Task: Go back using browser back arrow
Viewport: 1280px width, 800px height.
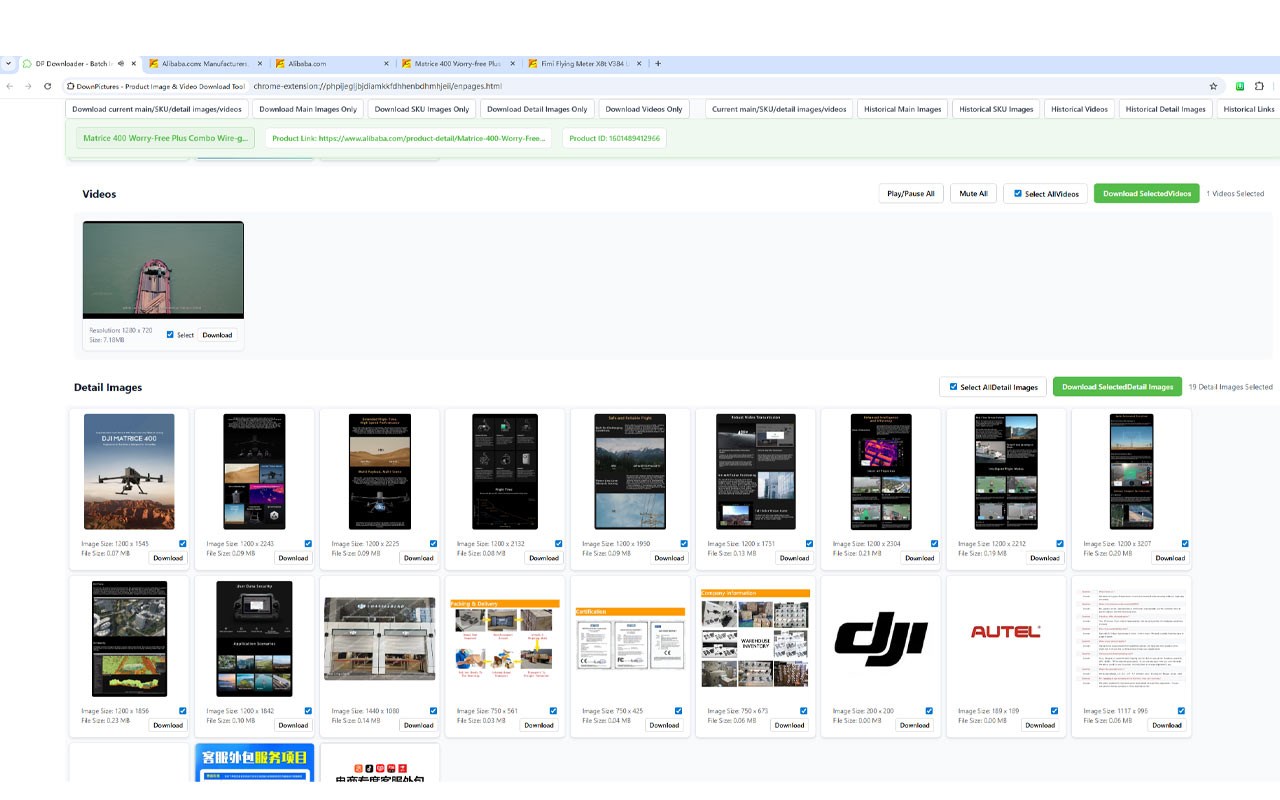Action: point(9,87)
